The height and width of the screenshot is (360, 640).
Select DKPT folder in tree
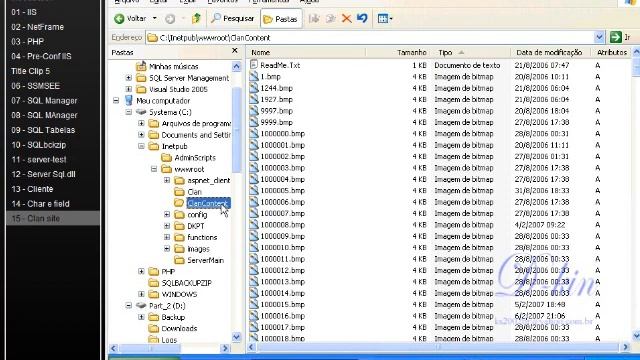click(196, 226)
